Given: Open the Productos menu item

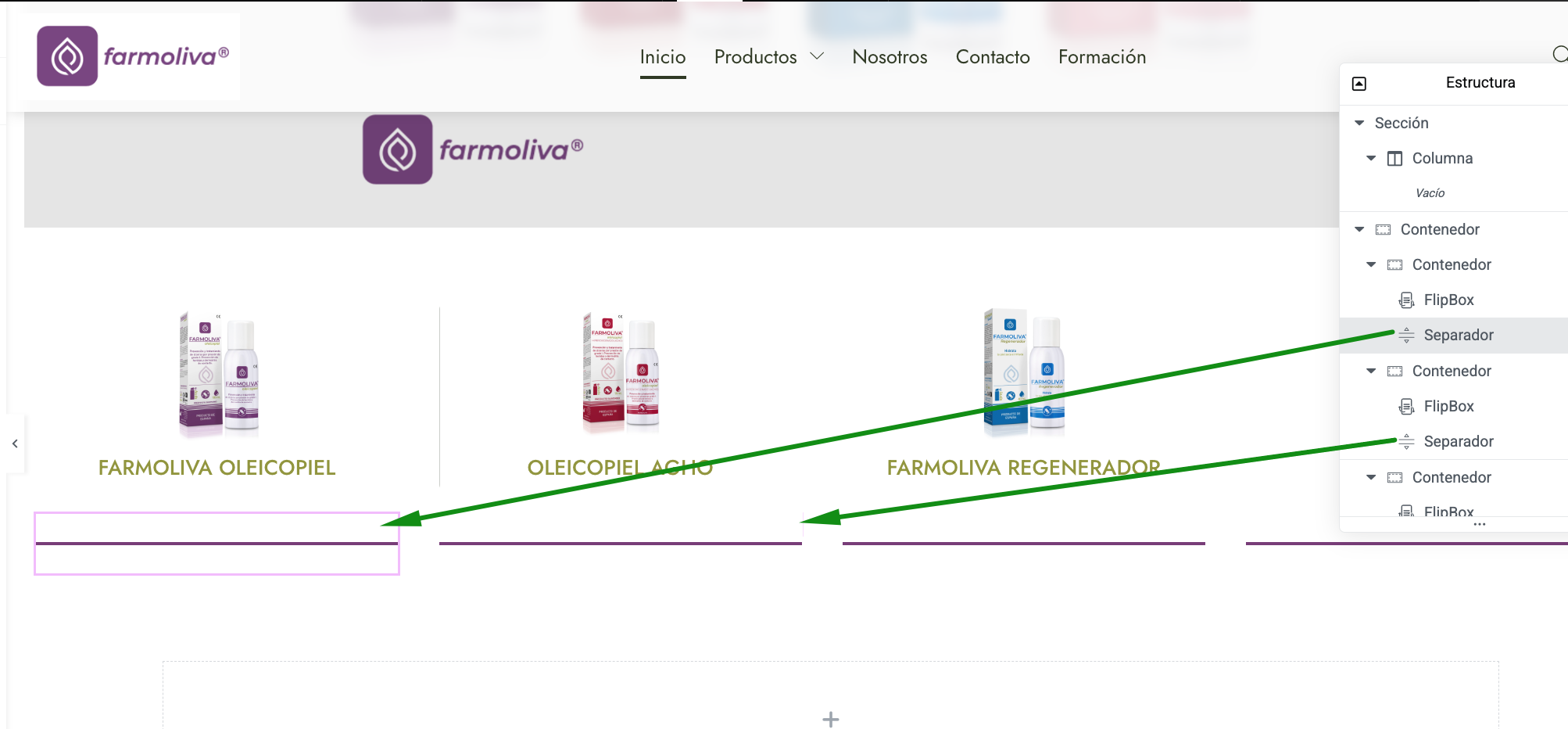Looking at the screenshot, I should [x=755, y=57].
